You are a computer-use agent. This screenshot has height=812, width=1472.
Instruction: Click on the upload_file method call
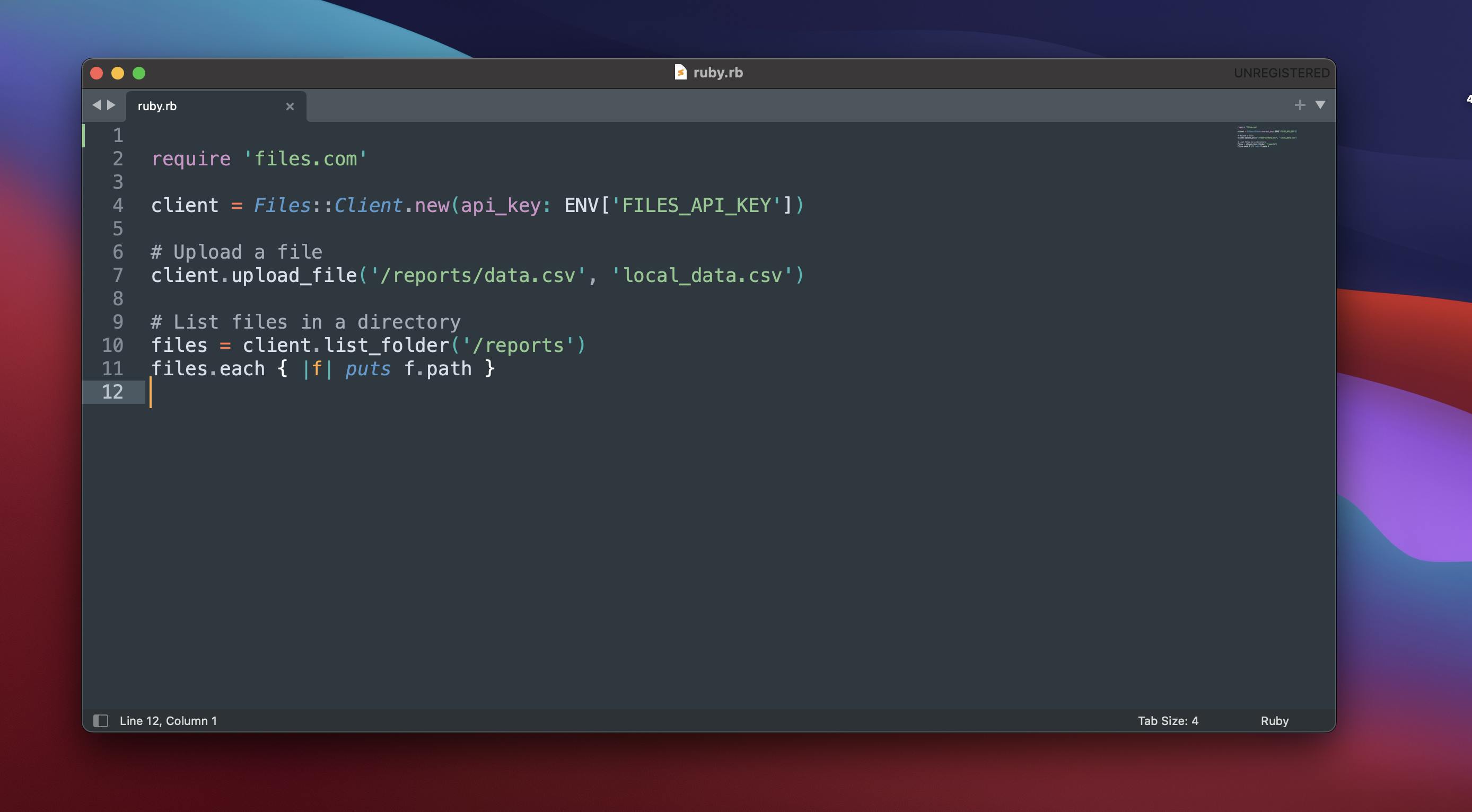(294, 276)
